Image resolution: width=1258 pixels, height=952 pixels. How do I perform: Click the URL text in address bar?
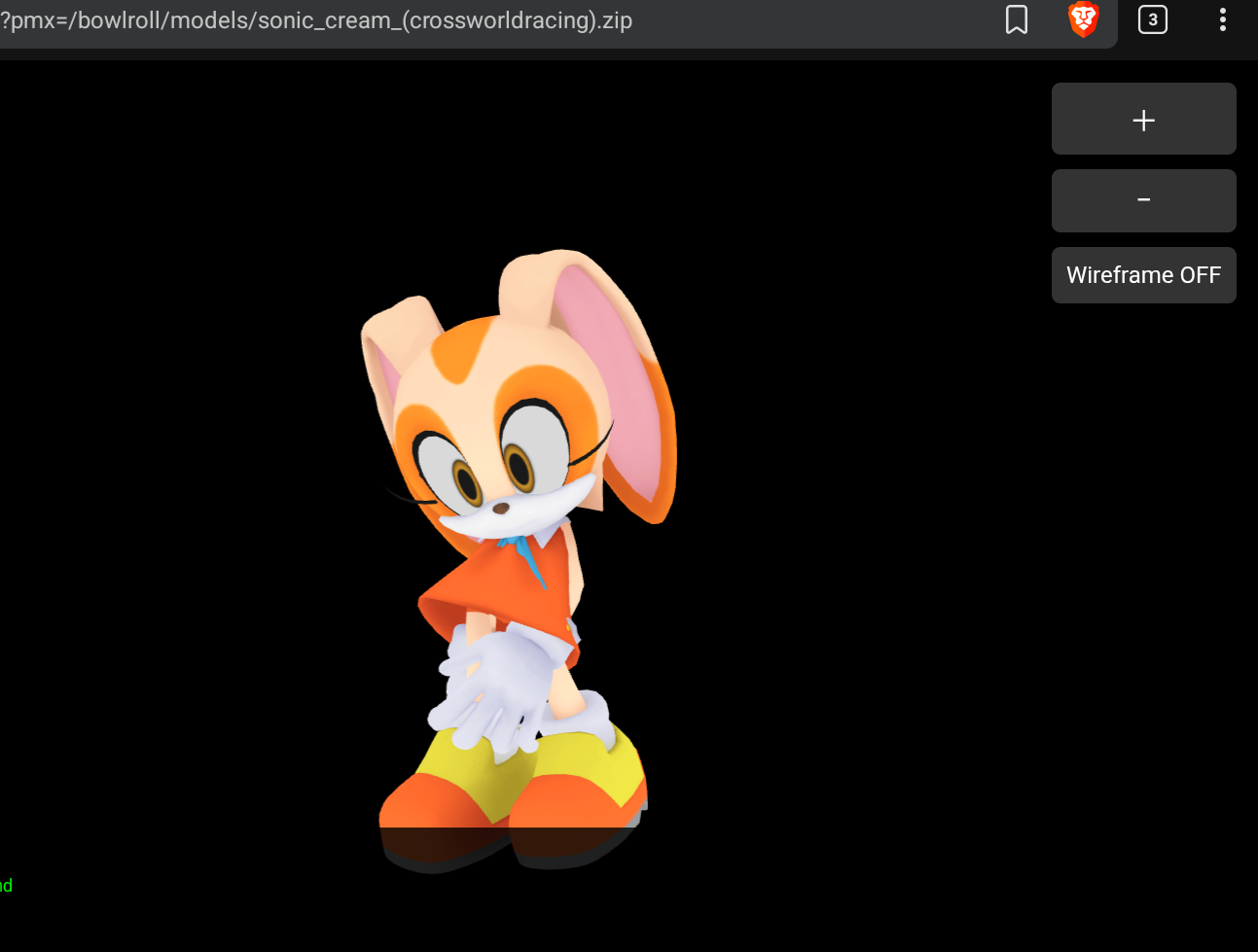[316, 20]
